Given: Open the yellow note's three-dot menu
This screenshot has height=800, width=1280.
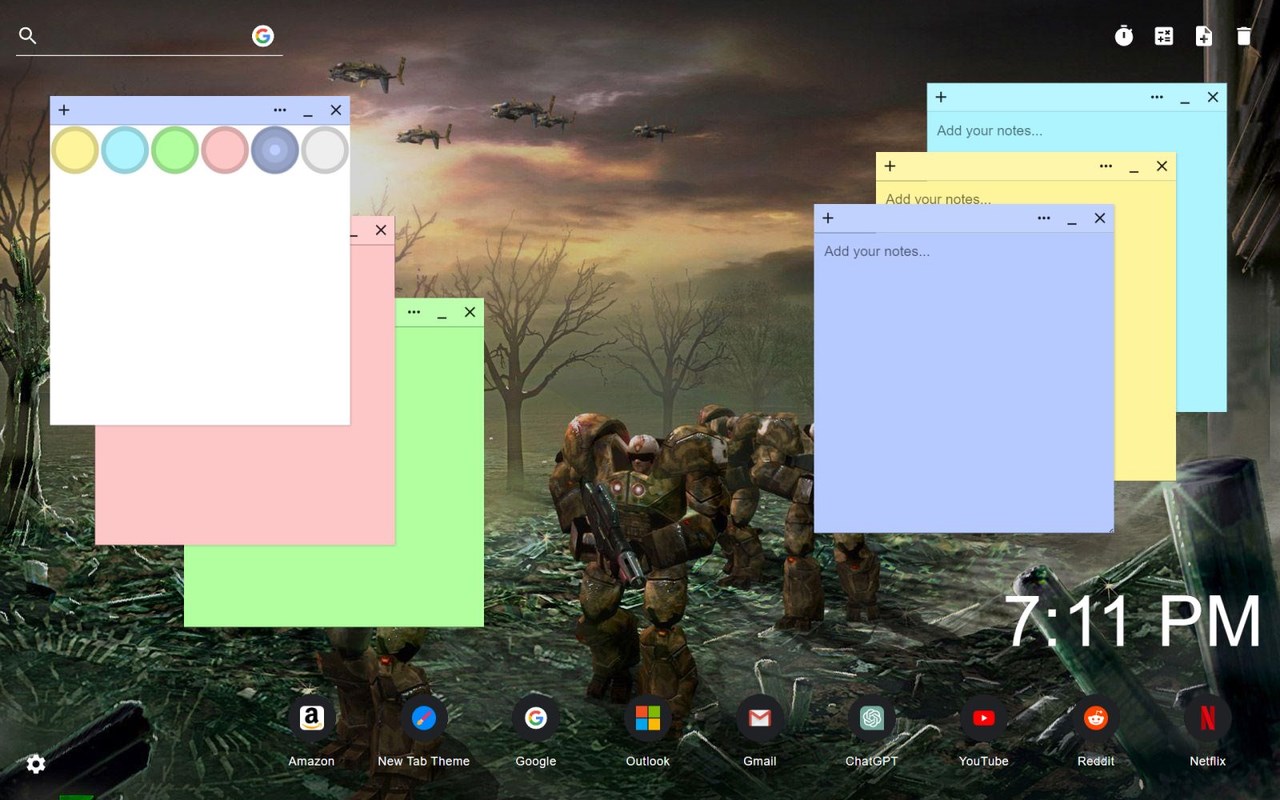Looking at the screenshot, I should pyautogui.click(x=1106, y=166).
